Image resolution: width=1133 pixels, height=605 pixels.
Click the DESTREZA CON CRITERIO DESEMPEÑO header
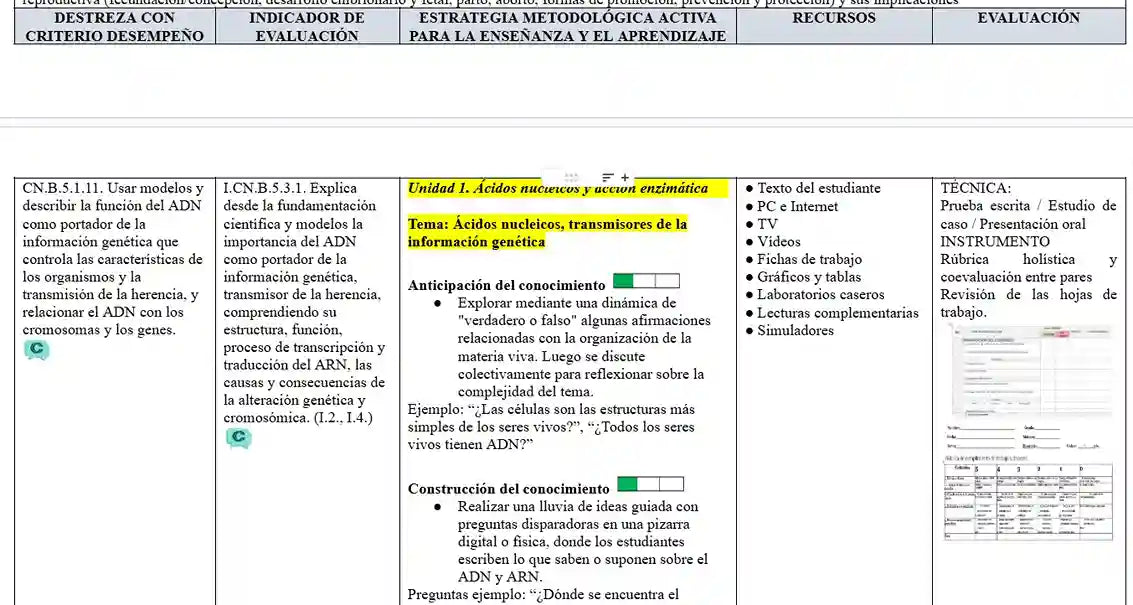click(114, 27)
